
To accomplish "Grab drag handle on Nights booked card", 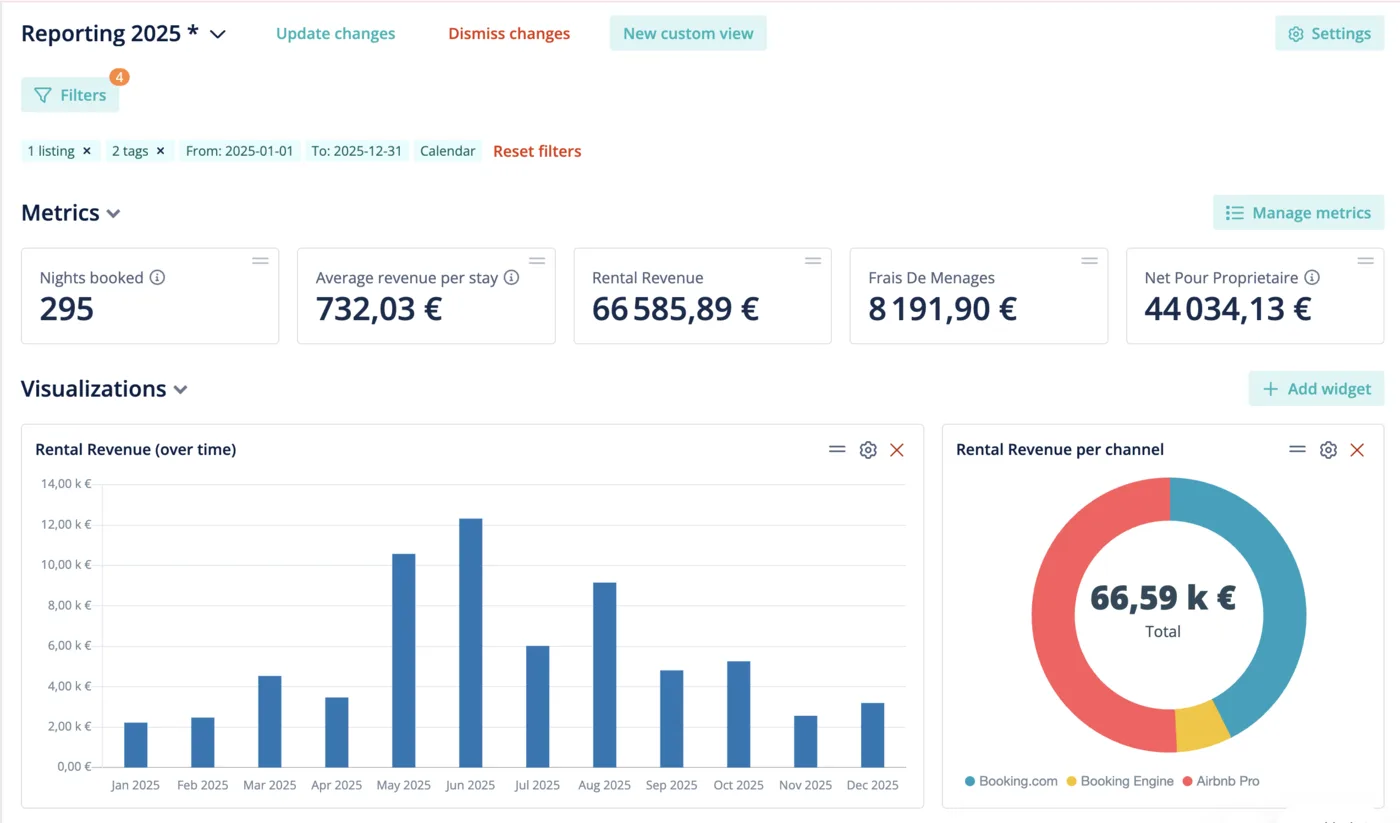I will (260, 261).
